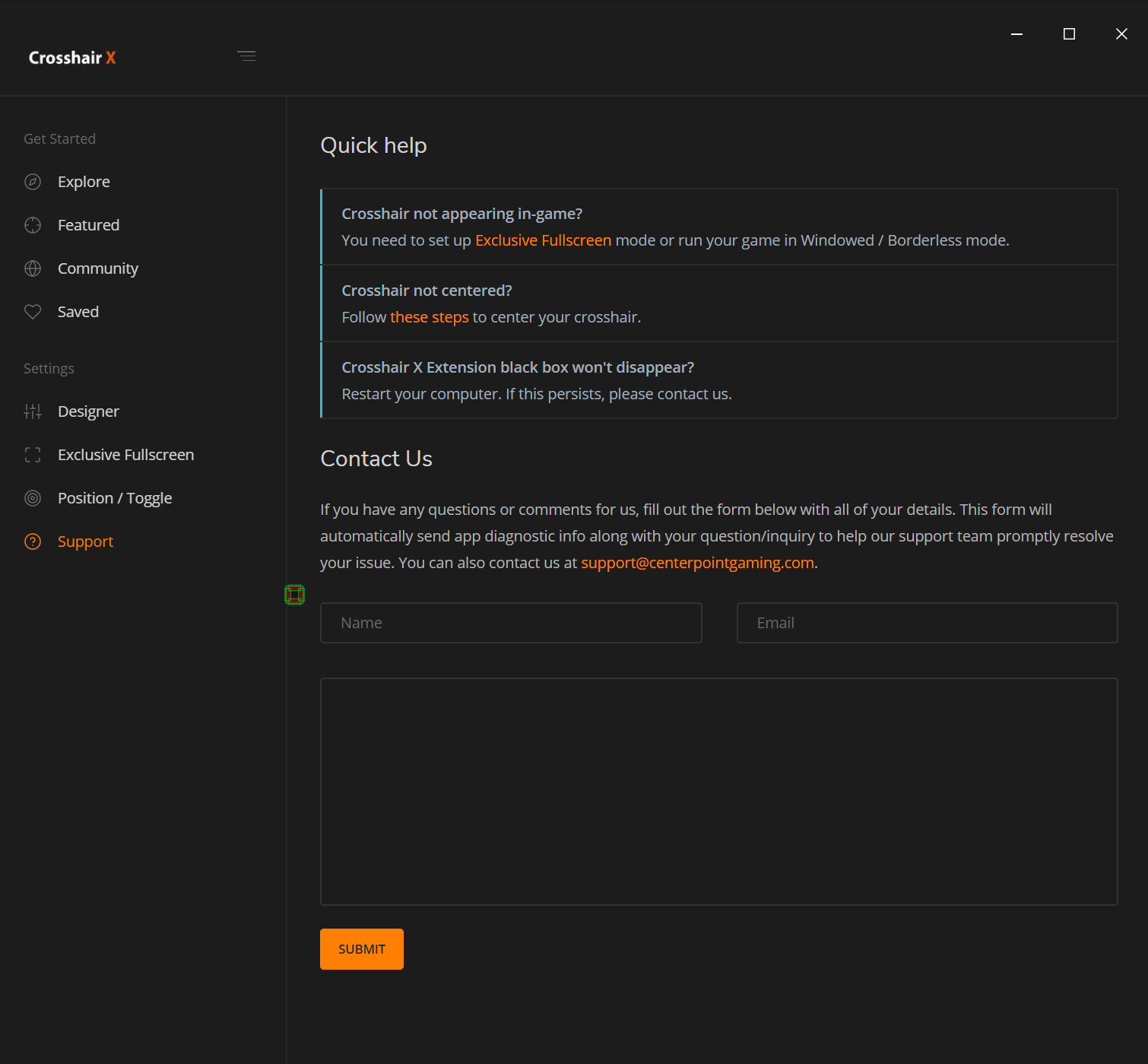The image size is (1148, 1064).
Task: Click inside the large message text area
Action: 718,791
